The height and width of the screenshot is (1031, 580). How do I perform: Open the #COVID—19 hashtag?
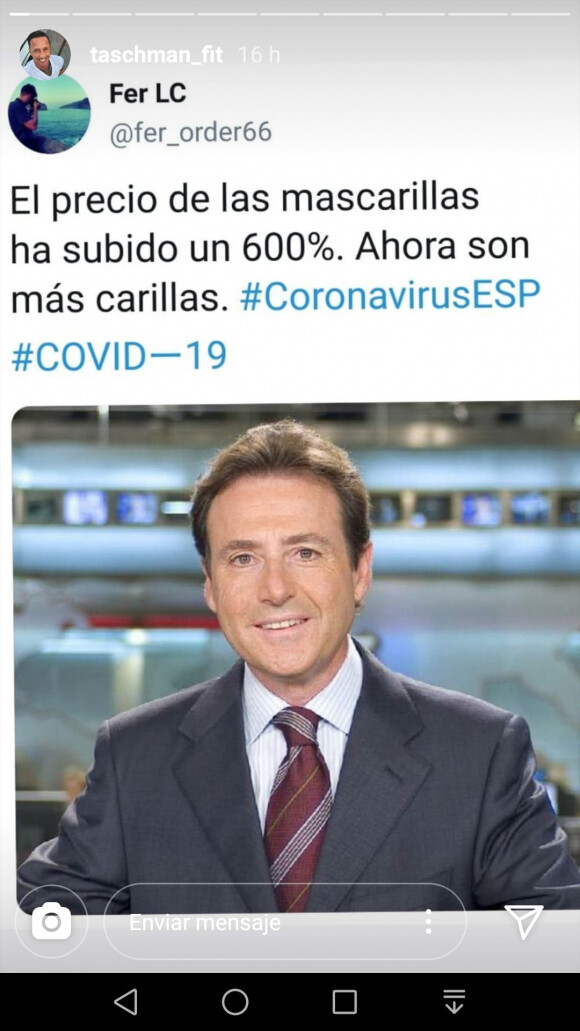[x=119, y=356]
